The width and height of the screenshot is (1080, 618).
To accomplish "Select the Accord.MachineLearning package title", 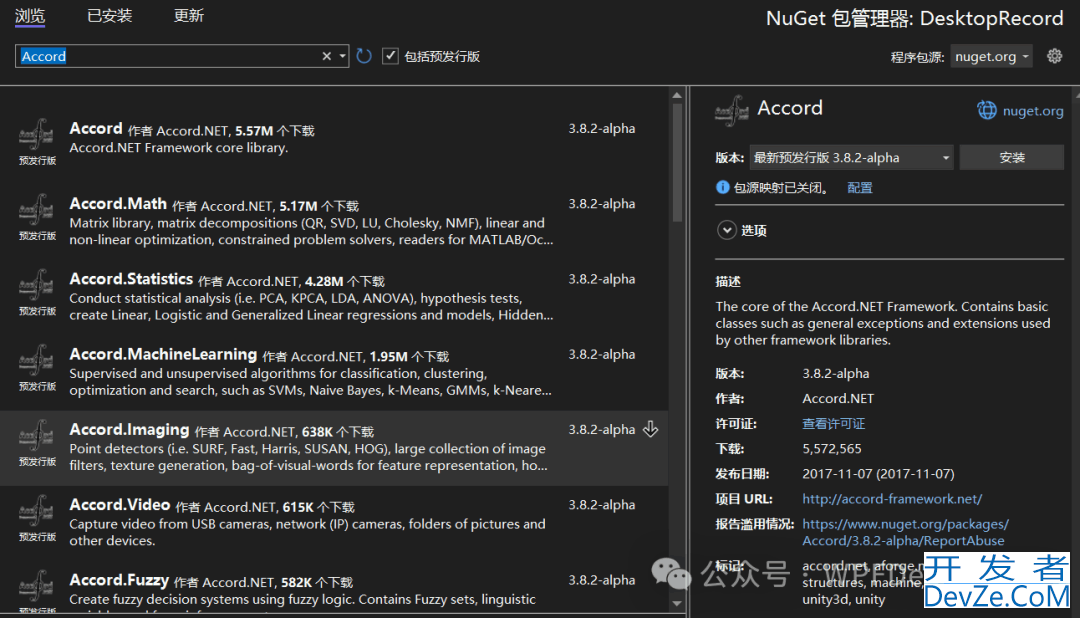I will tap(163, 354).
